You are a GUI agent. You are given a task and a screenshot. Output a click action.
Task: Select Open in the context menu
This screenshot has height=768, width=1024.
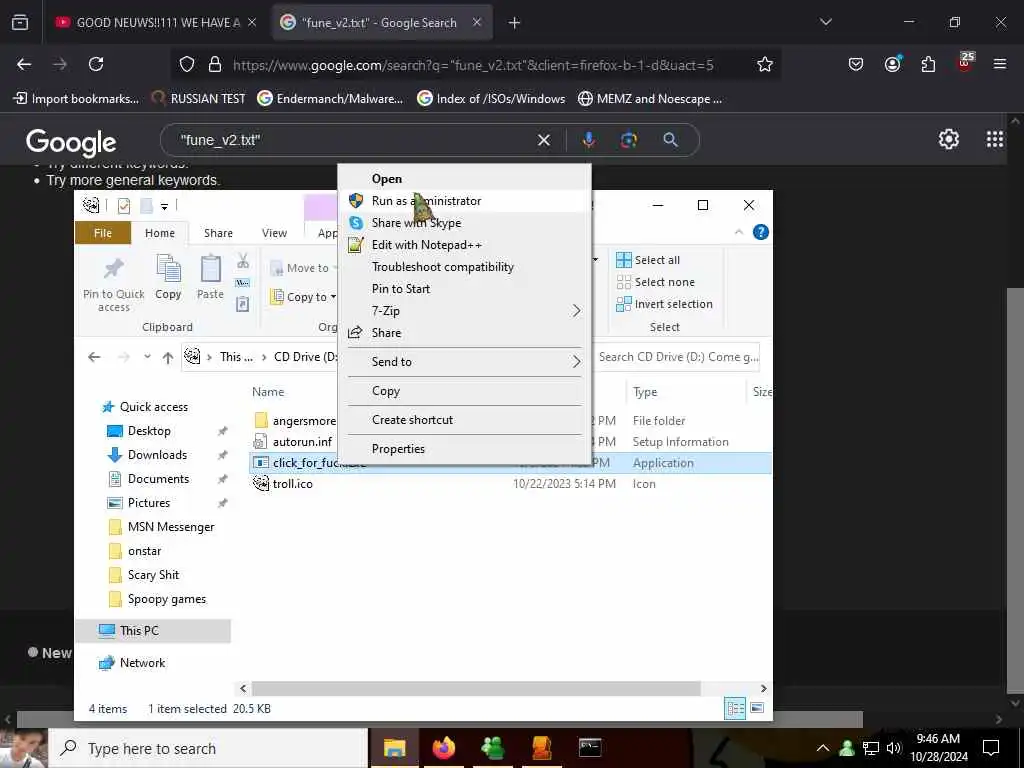(x=464, y=179)
